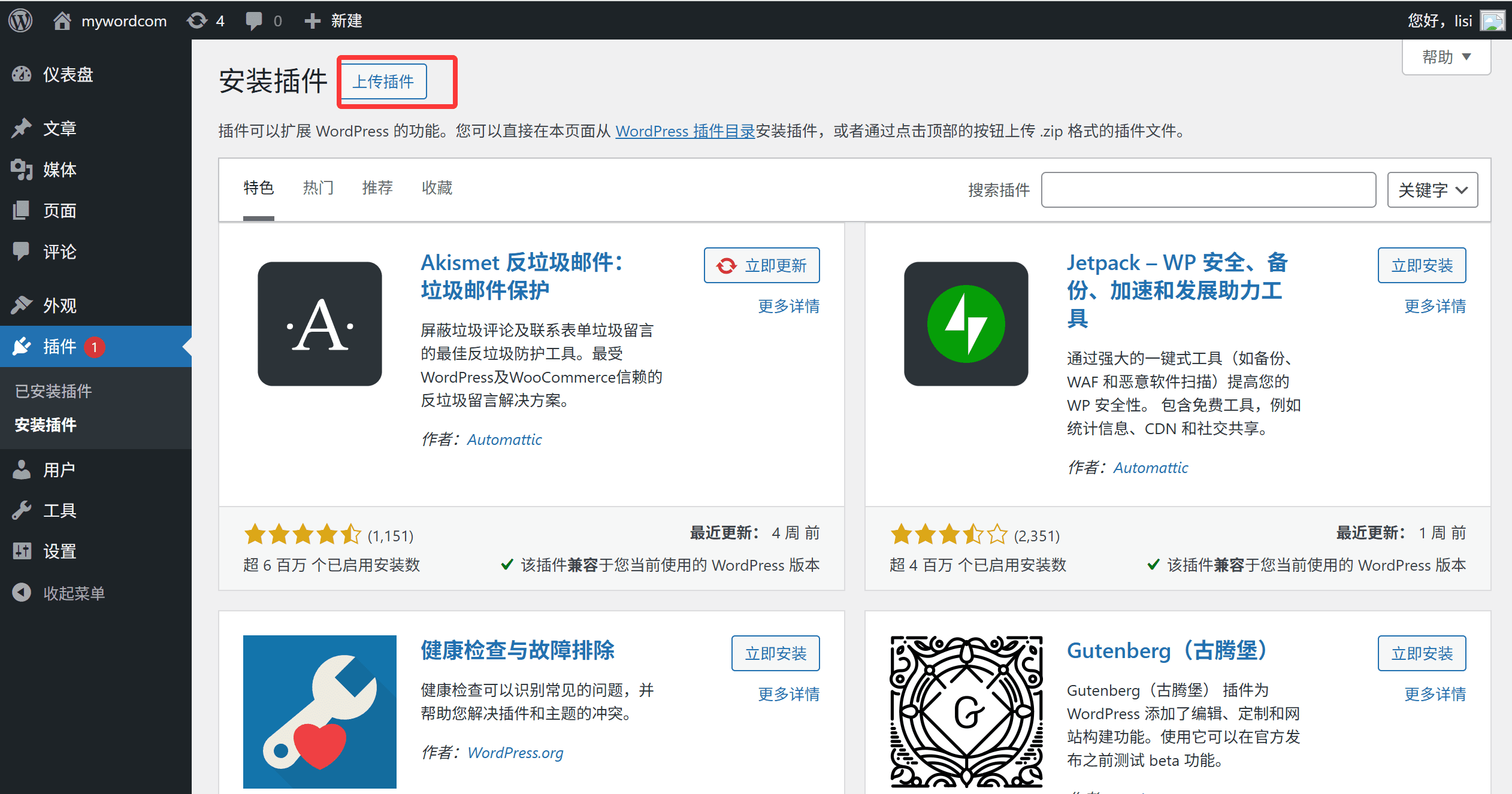Click the 上传插件 button
This screenshot has width=1512, height=794.
point(383,81)
